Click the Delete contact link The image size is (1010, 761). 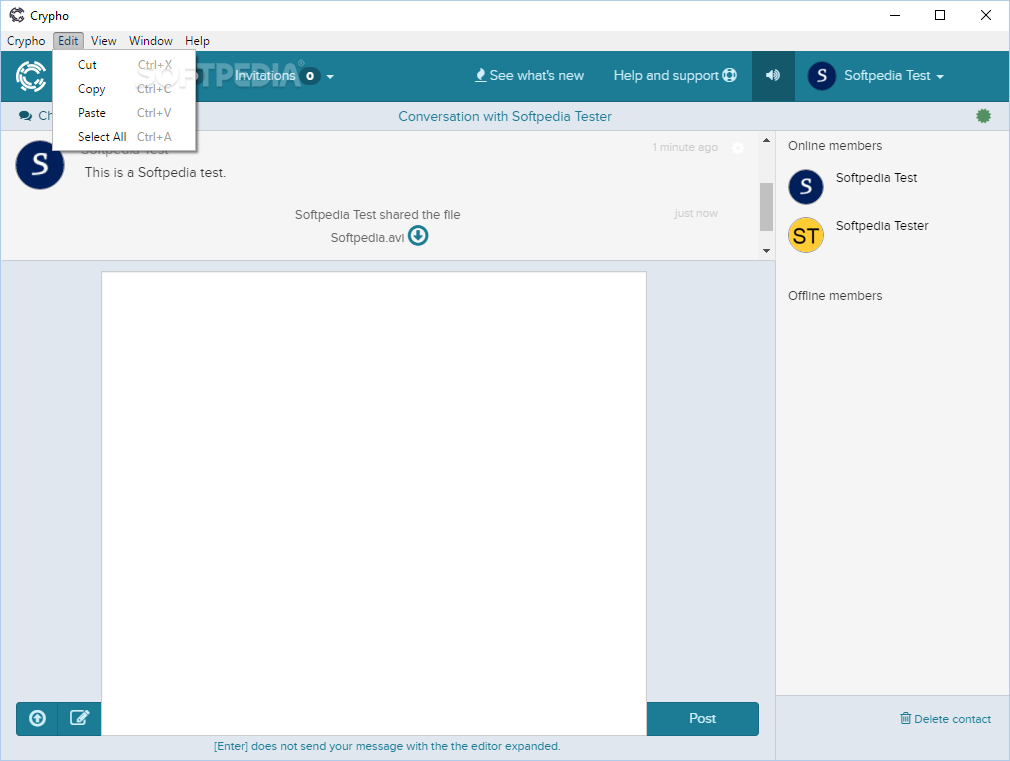point(946,718)
